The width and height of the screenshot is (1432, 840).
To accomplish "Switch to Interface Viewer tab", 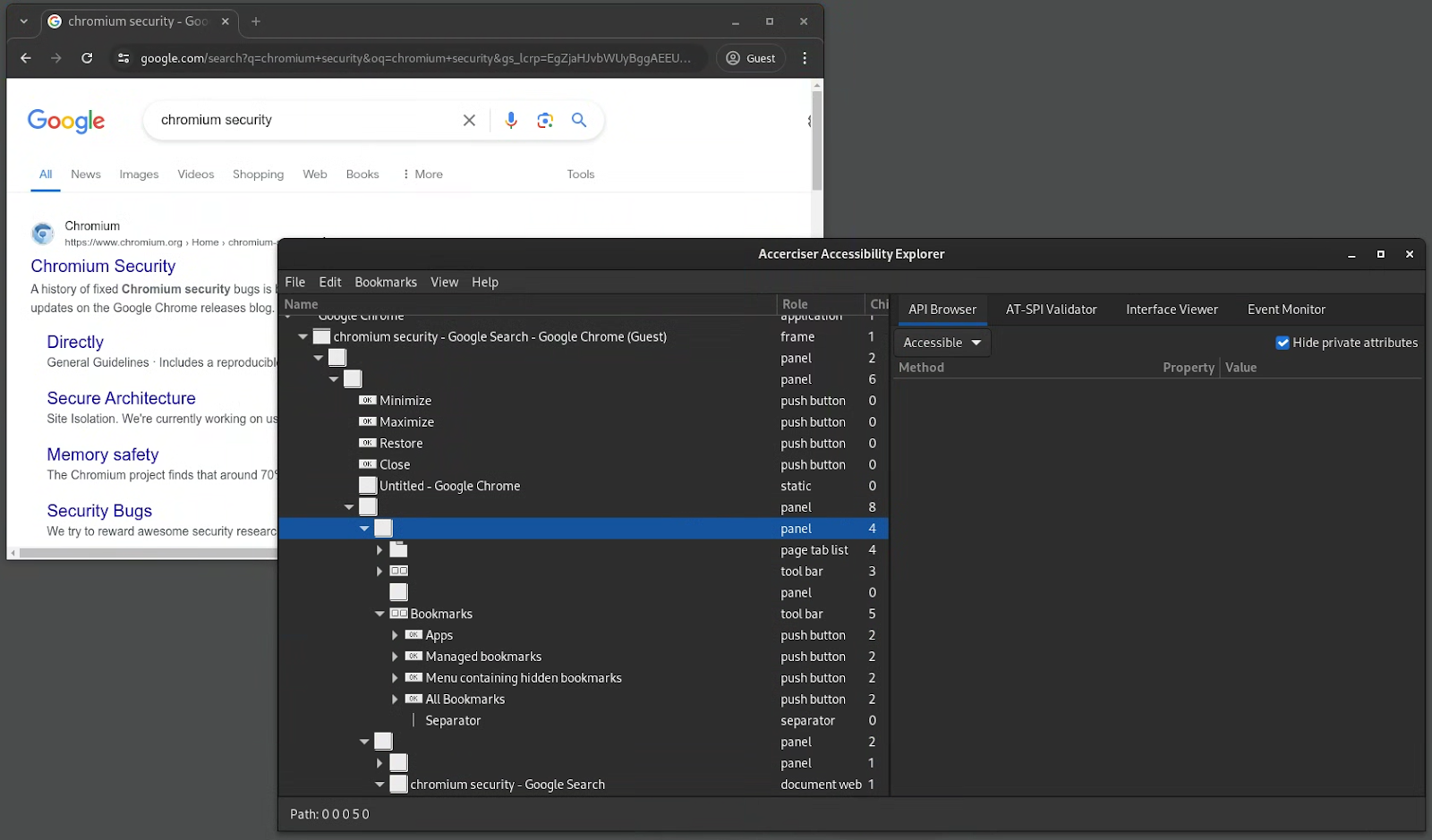I will pos(1172,310).
